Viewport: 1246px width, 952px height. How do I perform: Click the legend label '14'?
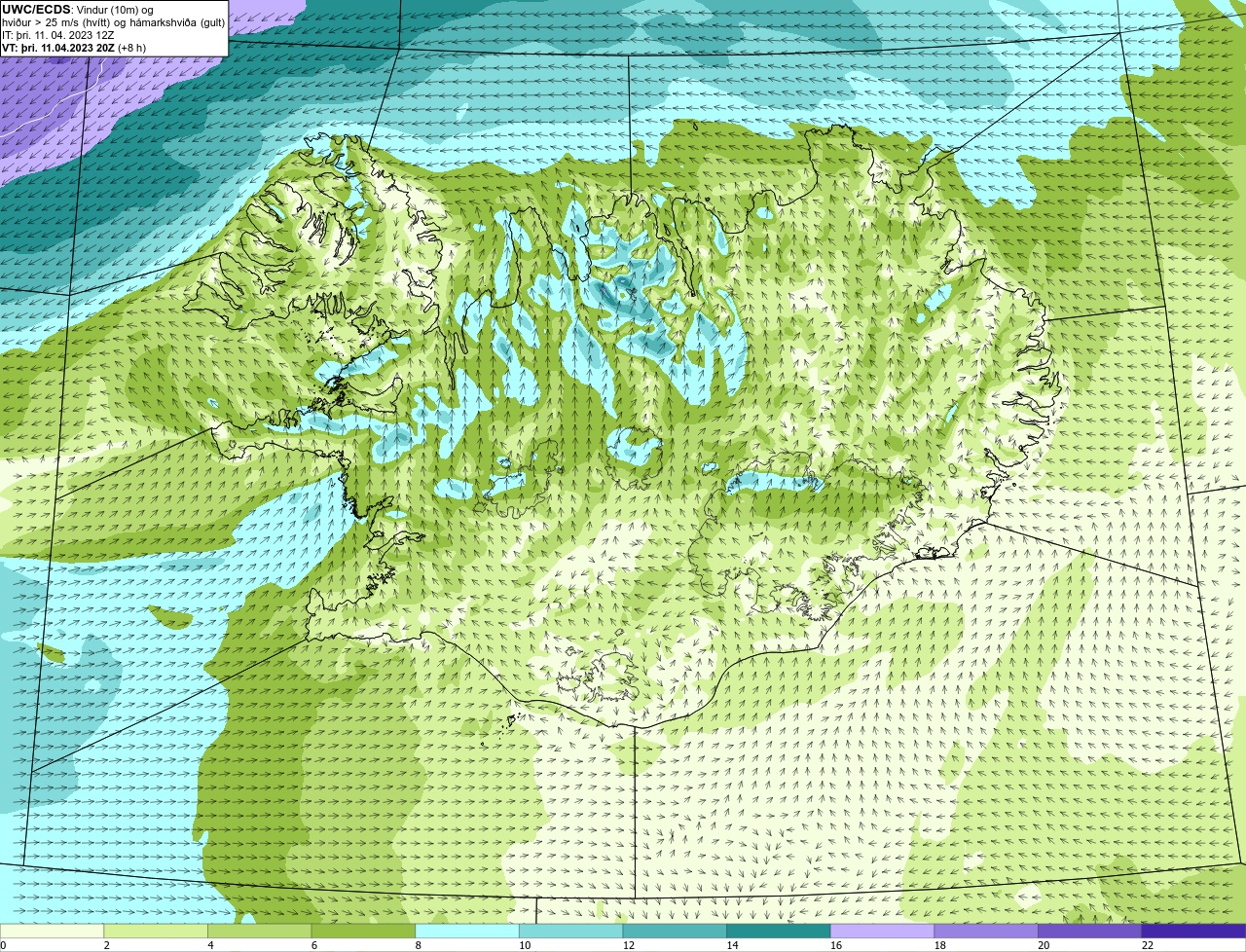tap(732, 945)
